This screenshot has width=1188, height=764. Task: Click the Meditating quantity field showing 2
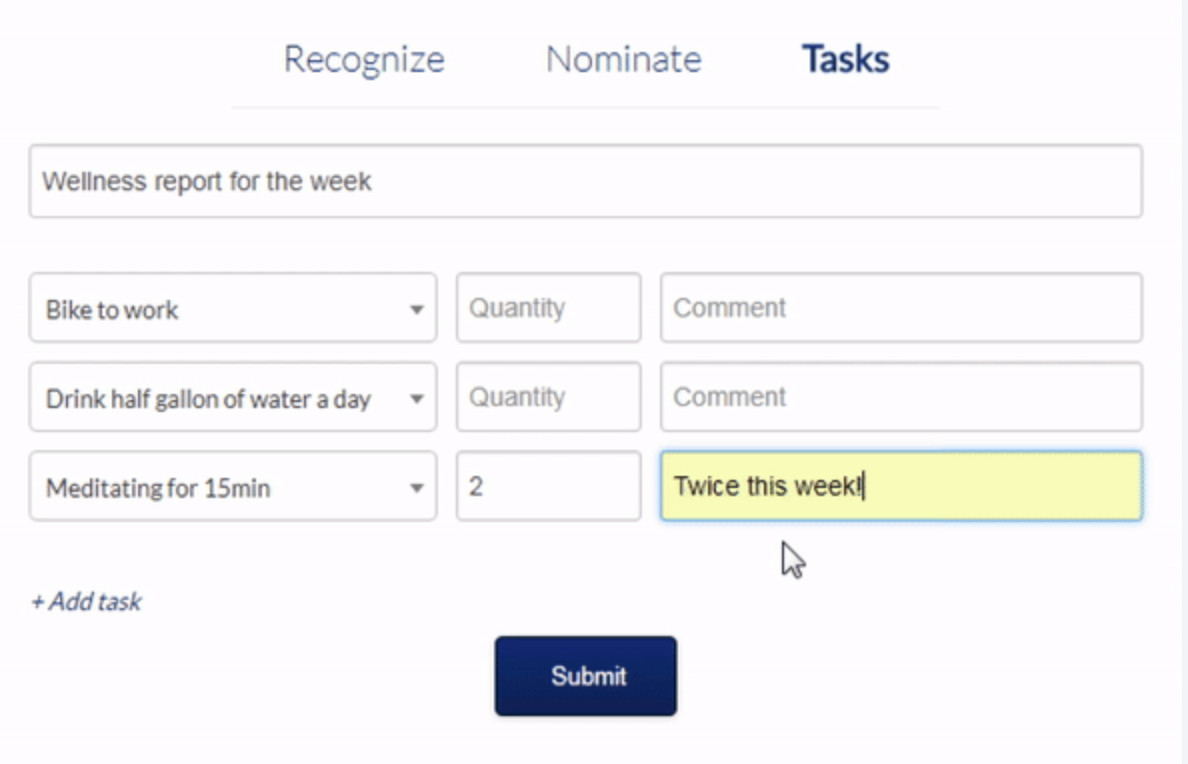[548, 487]
